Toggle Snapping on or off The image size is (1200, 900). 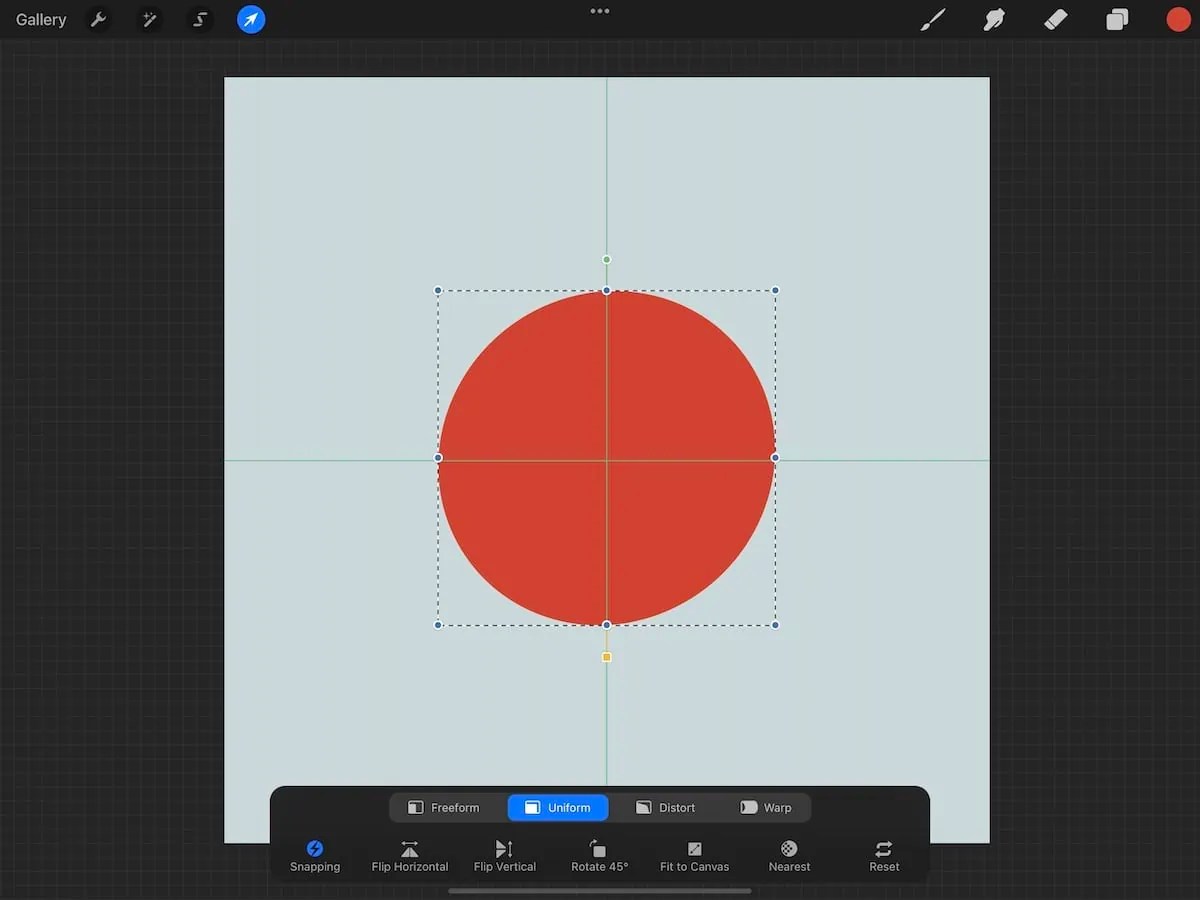click(314, 855)
